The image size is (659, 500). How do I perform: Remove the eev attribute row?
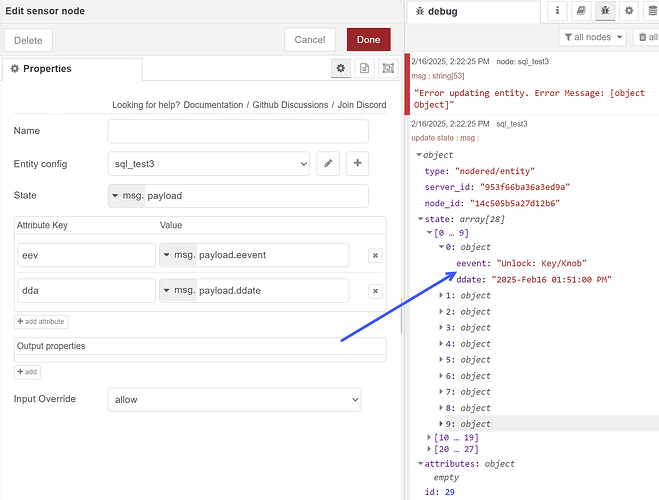click(x=375, y=256)
